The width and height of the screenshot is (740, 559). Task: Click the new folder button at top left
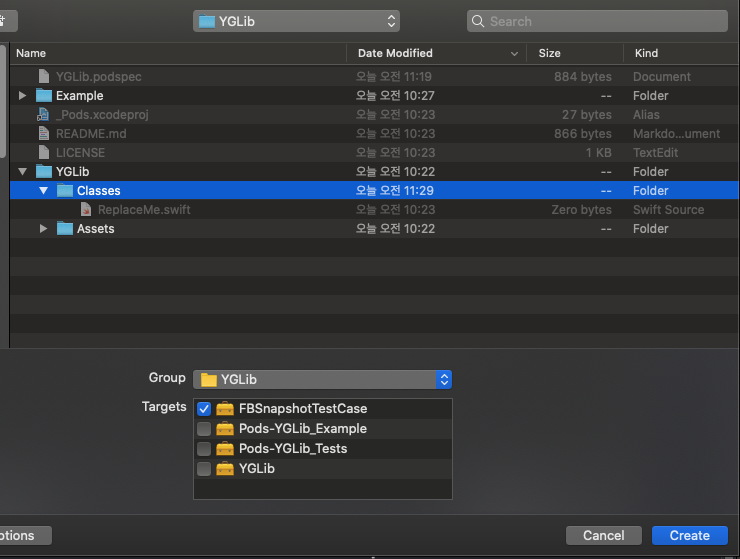pyautogui.click(x=7, y=21)
